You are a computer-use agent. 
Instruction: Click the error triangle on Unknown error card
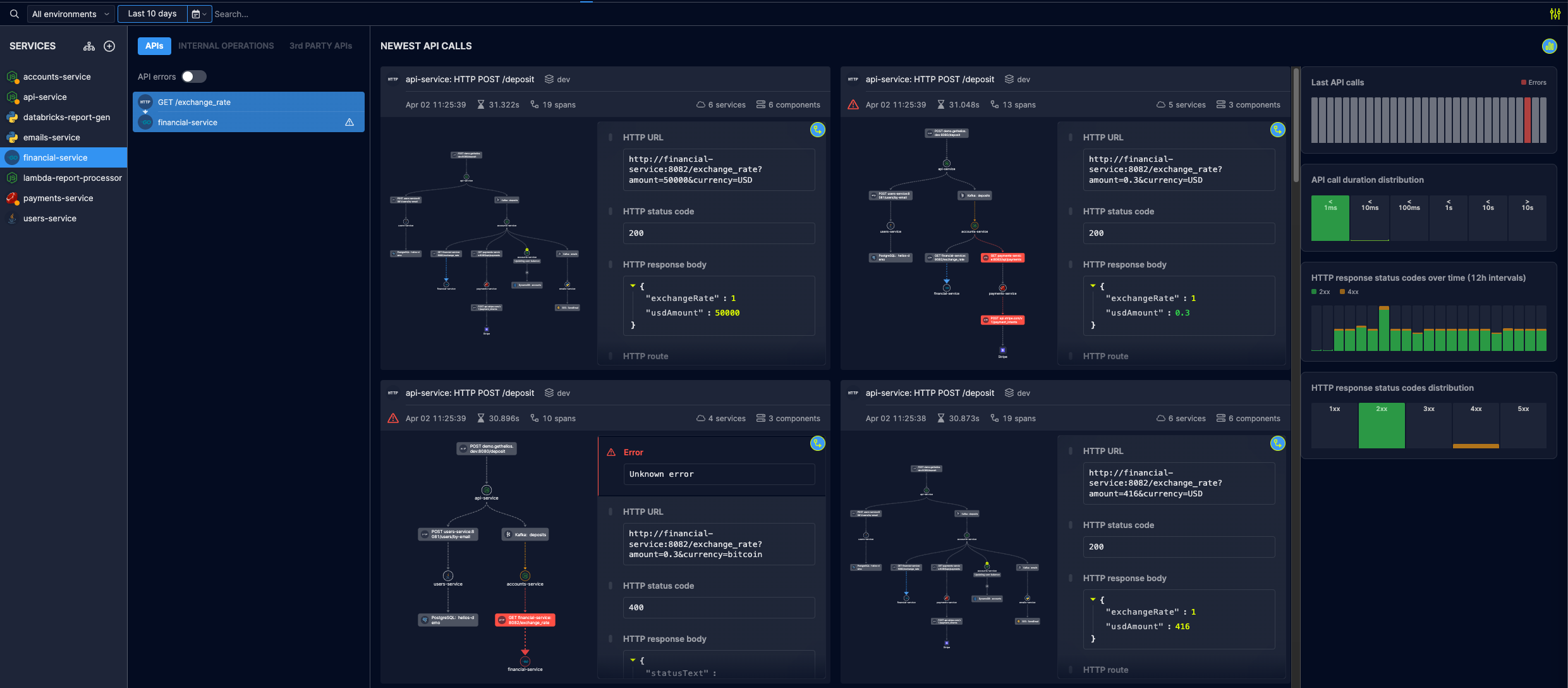pos(611,452)
